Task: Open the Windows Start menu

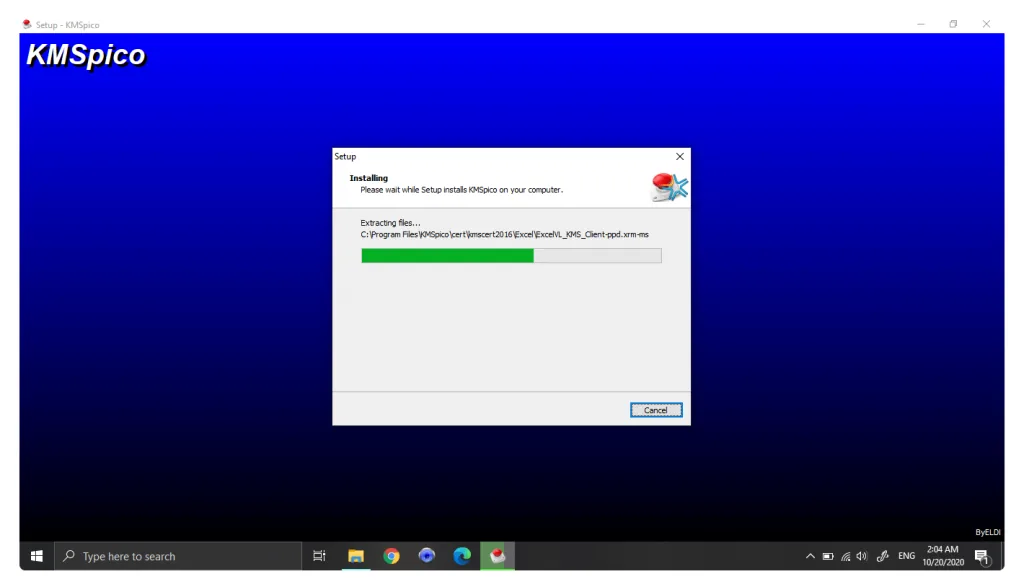Action: [37, 556]
